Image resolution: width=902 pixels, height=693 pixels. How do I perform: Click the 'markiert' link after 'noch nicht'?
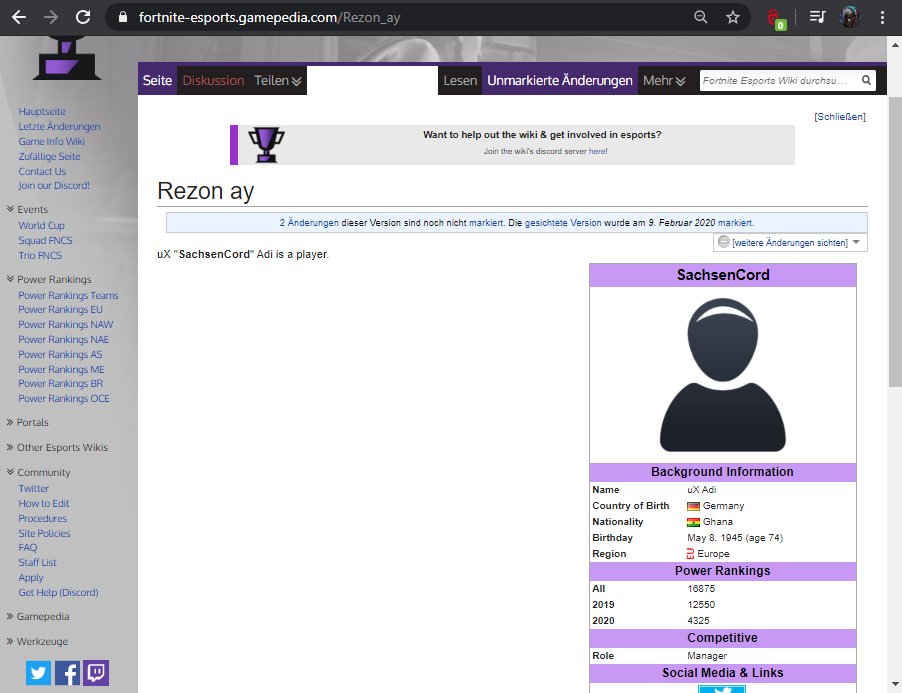click(486, 223)
